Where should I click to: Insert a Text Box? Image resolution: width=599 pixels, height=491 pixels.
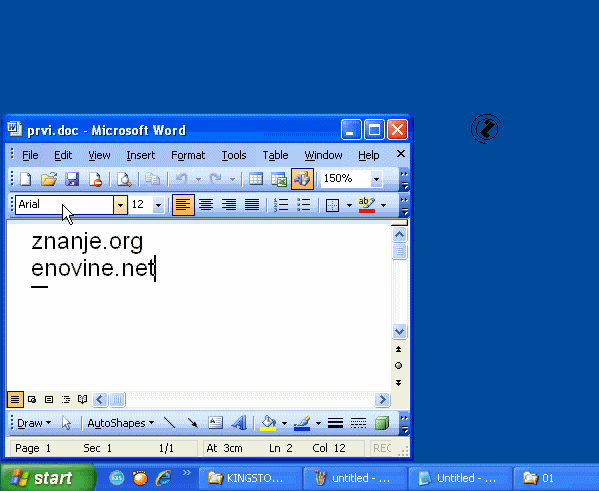pos(215,423)
